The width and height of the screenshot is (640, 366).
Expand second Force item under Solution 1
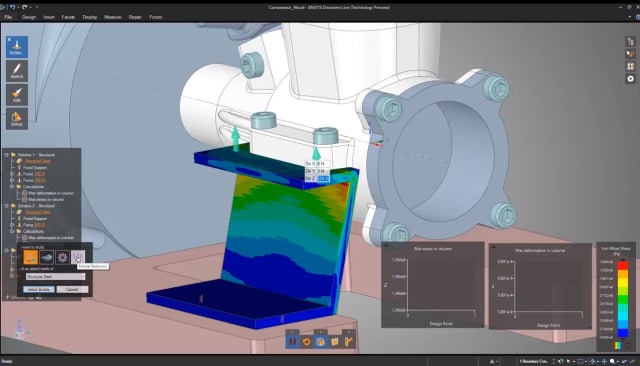pos(12,180)
